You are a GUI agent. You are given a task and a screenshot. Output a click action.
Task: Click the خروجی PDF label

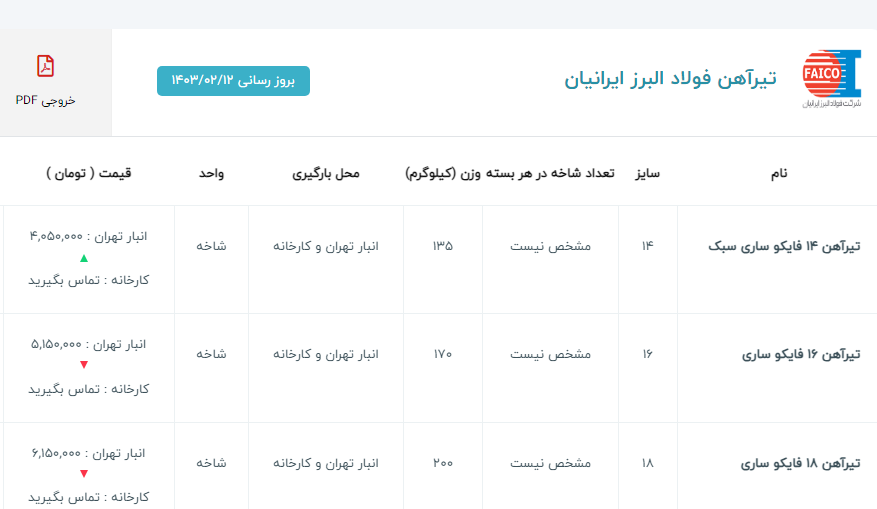click(45, 100)
